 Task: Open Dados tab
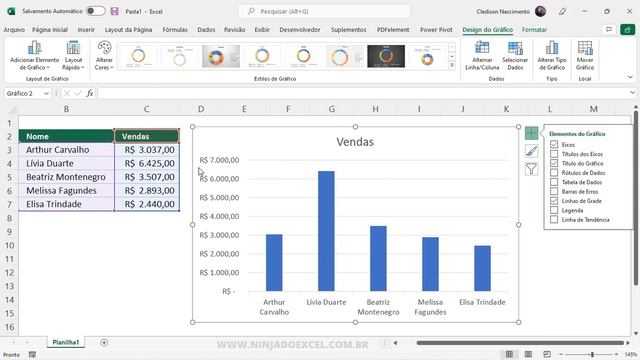click(x=206, y=30)
